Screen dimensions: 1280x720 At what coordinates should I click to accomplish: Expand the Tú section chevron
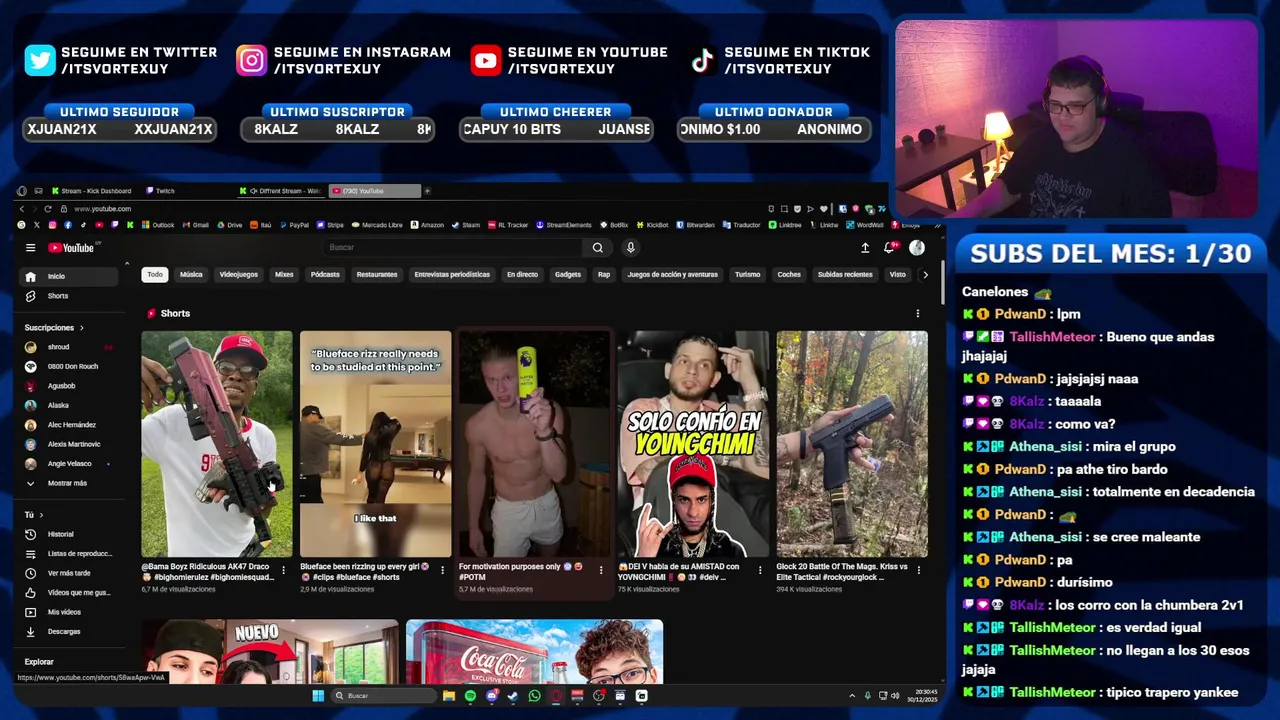point(41,515)
